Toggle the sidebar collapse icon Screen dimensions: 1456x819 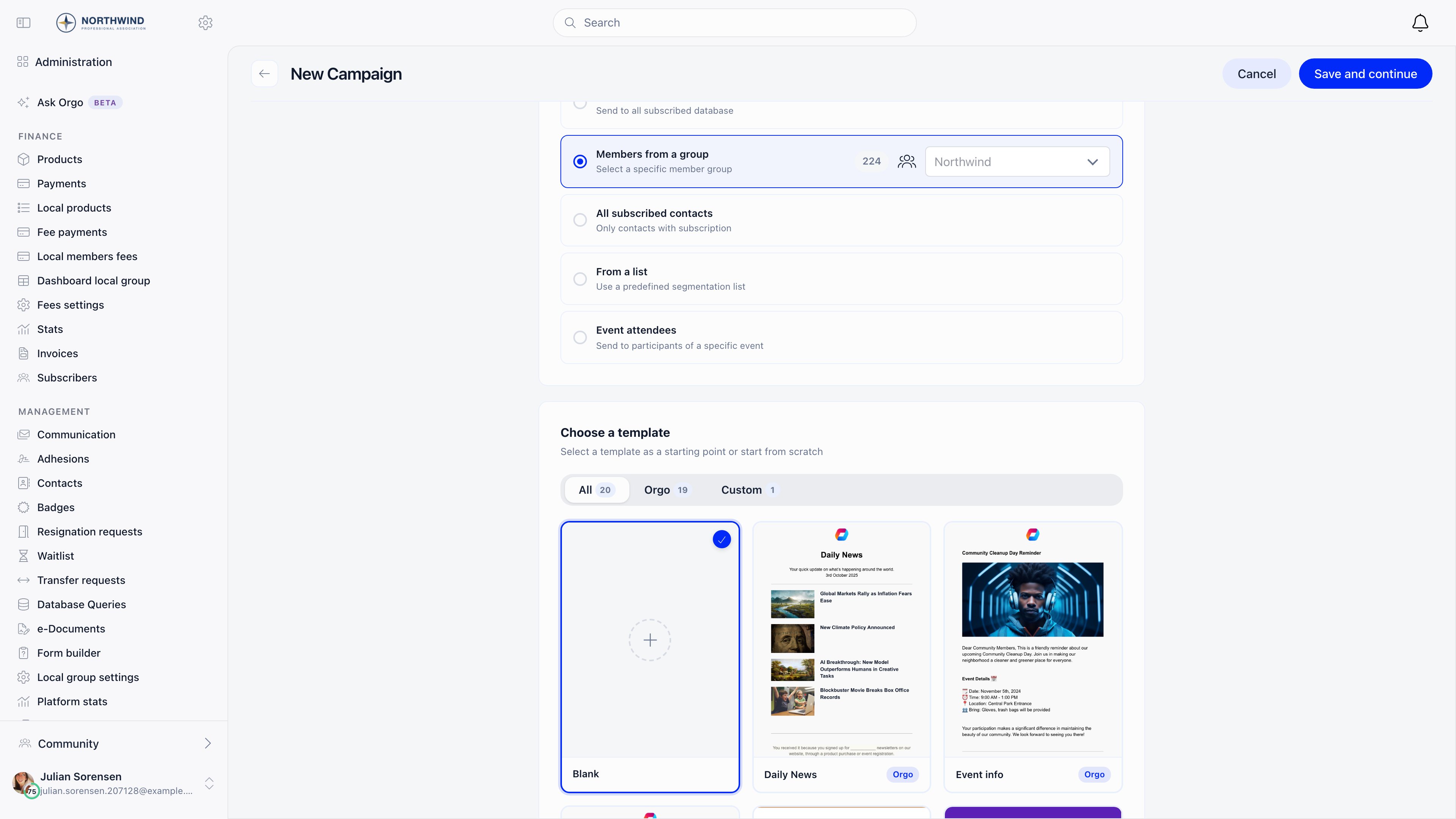(23, 23)
